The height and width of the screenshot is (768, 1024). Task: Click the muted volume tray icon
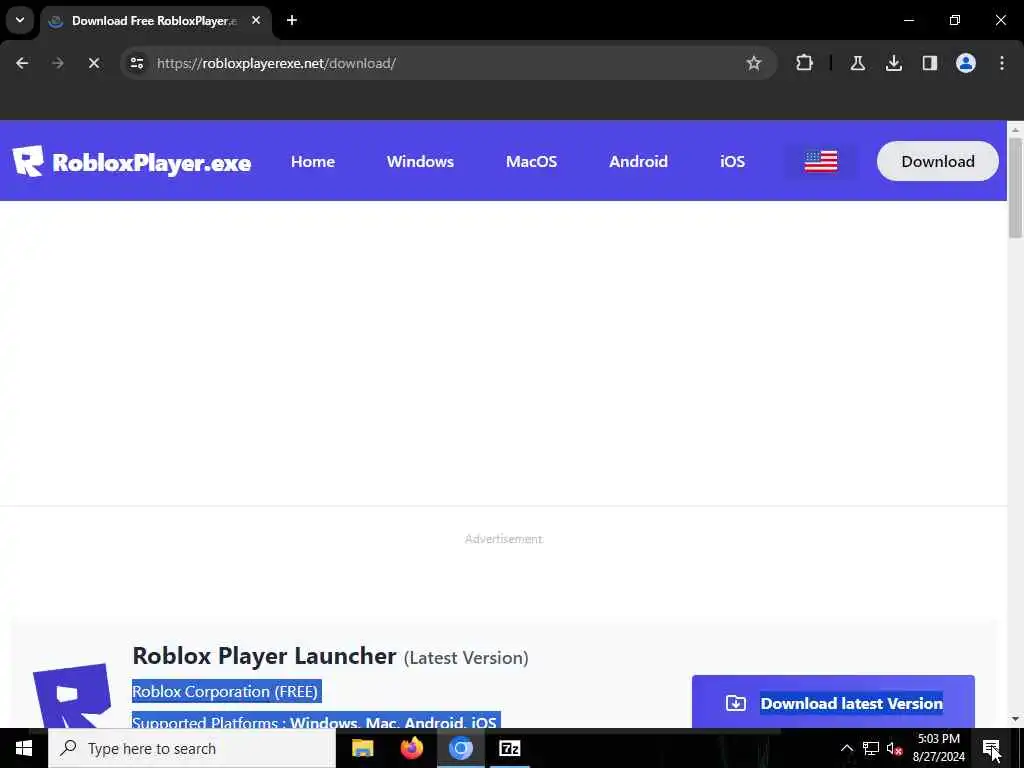click(x=894, y=748)
